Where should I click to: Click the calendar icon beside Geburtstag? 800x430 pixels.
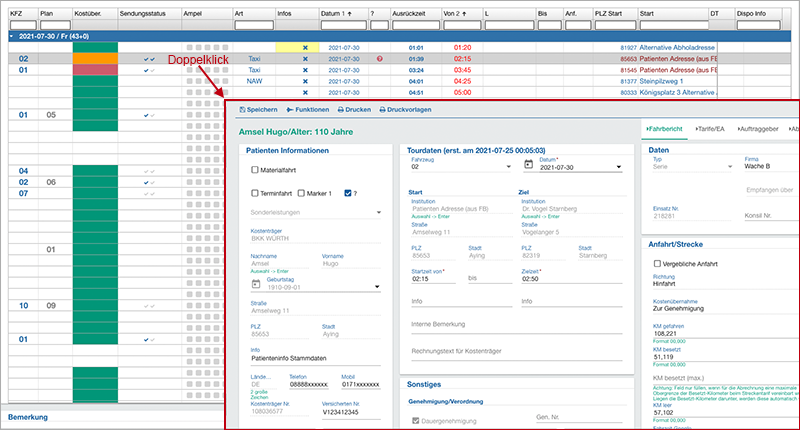pyautogui.click(x=257, y=287)
